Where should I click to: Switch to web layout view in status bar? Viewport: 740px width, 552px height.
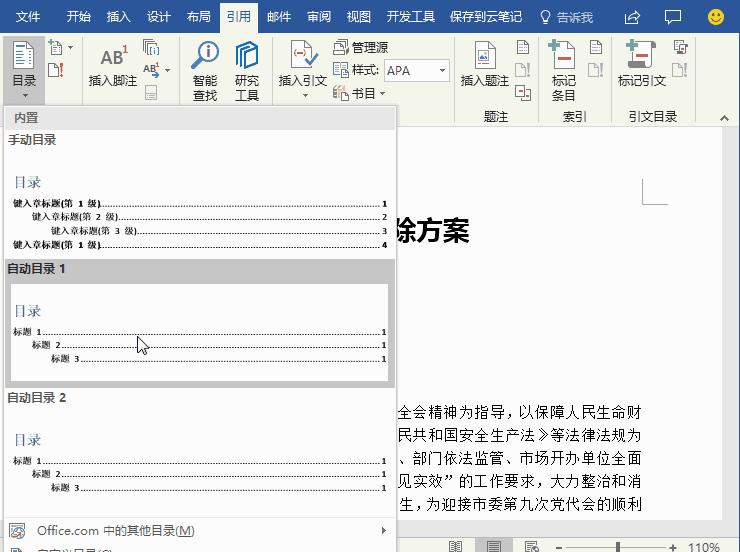[x=531, y=546]
